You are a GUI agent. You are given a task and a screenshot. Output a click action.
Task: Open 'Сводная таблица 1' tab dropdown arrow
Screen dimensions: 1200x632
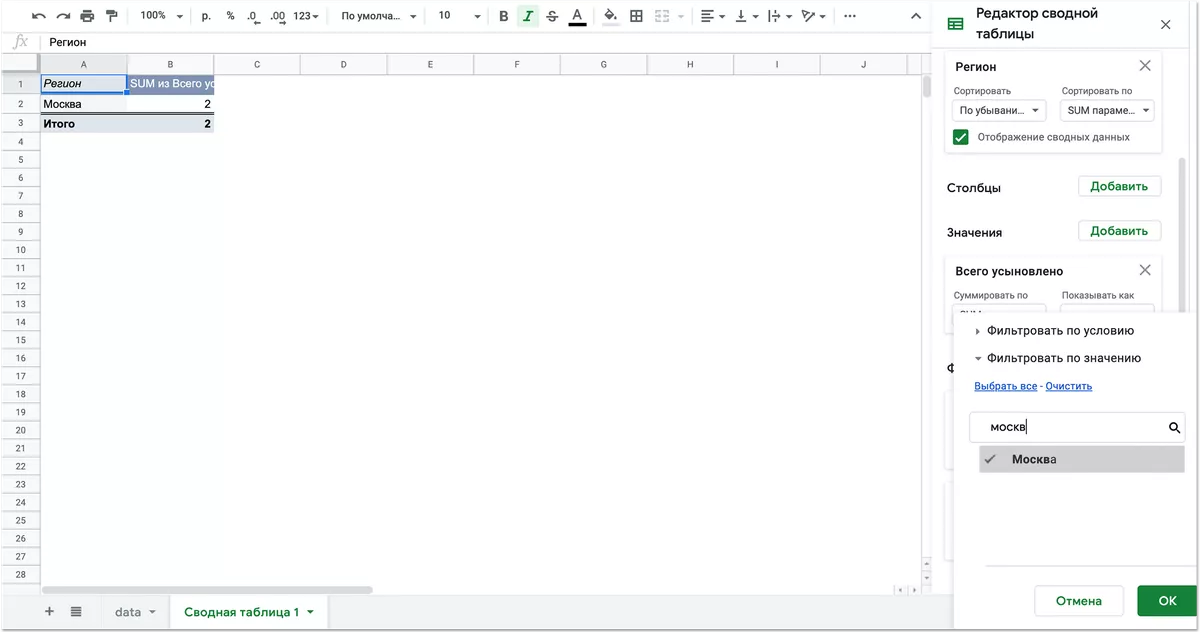(311, 613)
